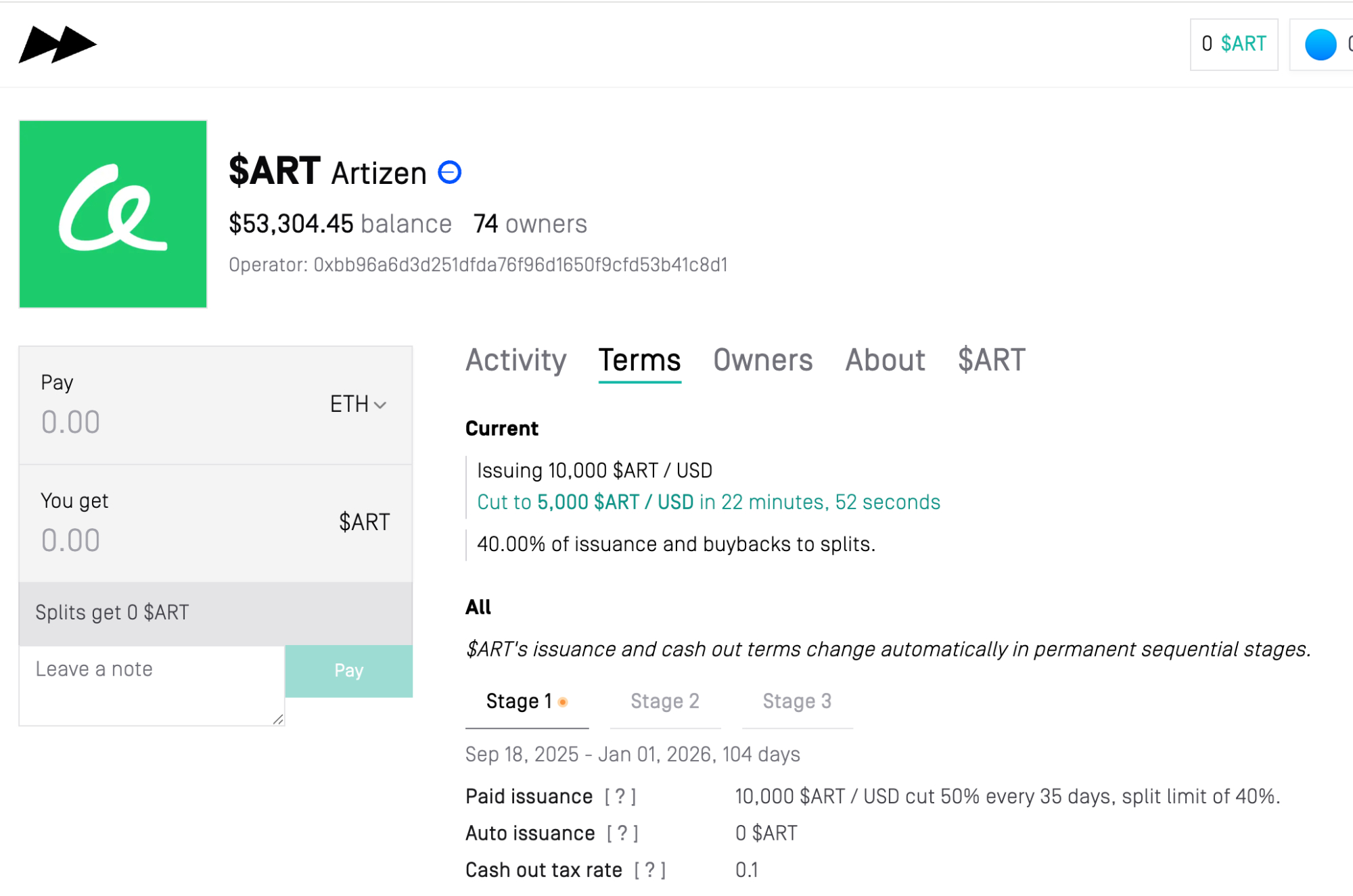
Task: Select the Terms tab
Action: pyautogui.click(x=639, y=360)
